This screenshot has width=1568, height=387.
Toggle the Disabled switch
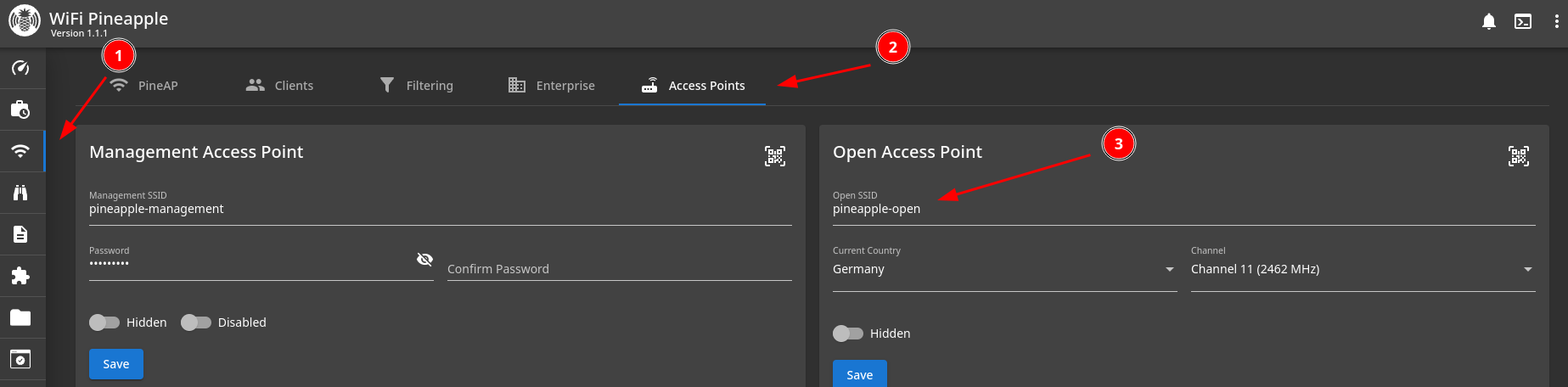(196, 322)
